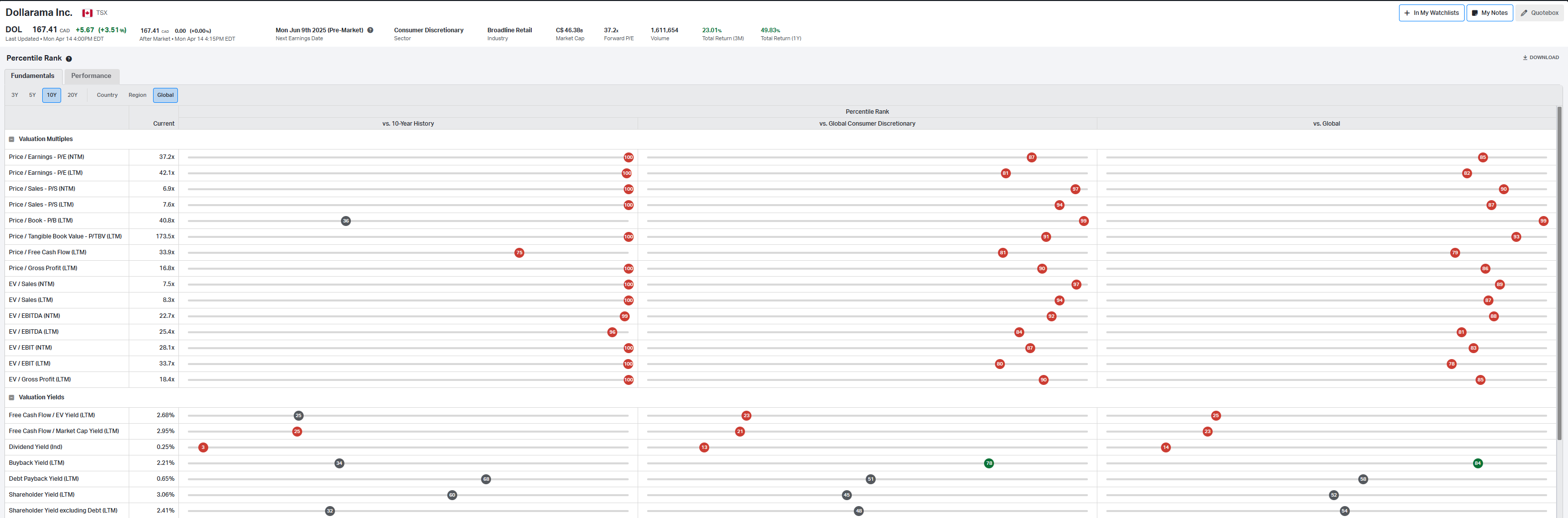Screen dimensions: 1568x518
Task: Click the C$46.38B Market Cap value
Action: (569, 30)
